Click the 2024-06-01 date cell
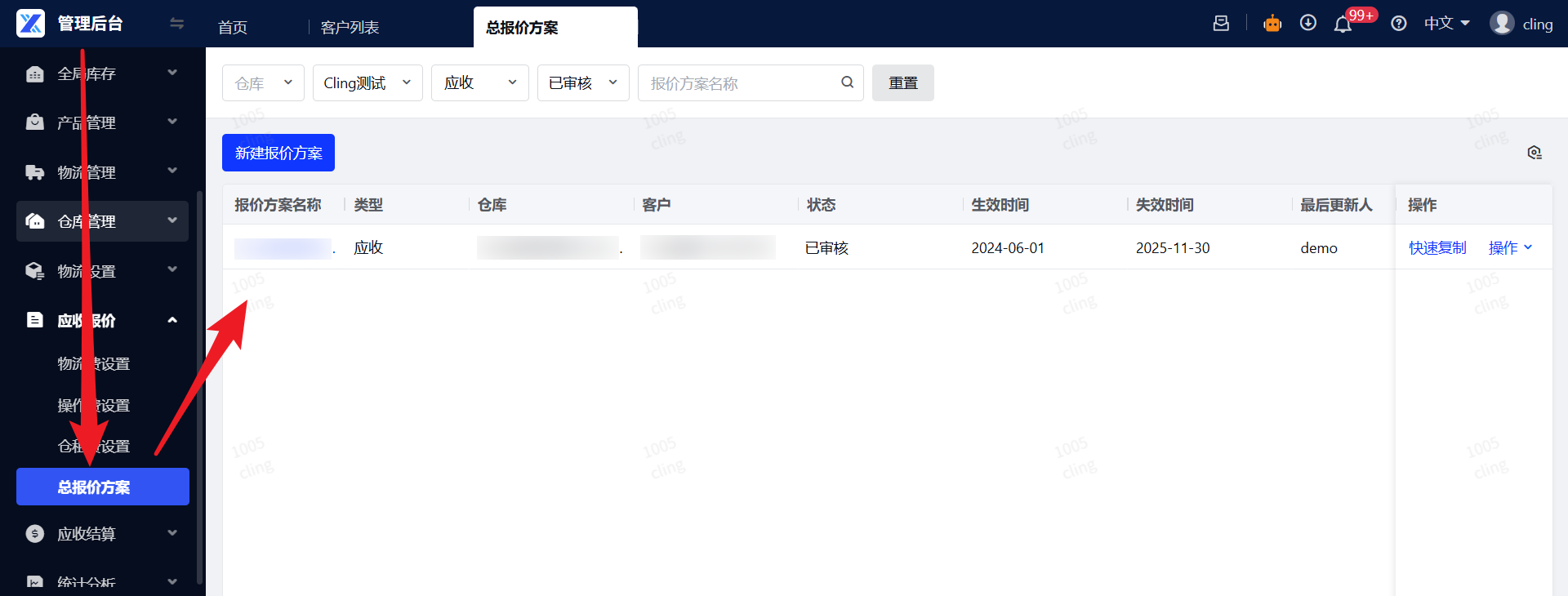This screenshot has width=1568, height=596. [1008, 247]
